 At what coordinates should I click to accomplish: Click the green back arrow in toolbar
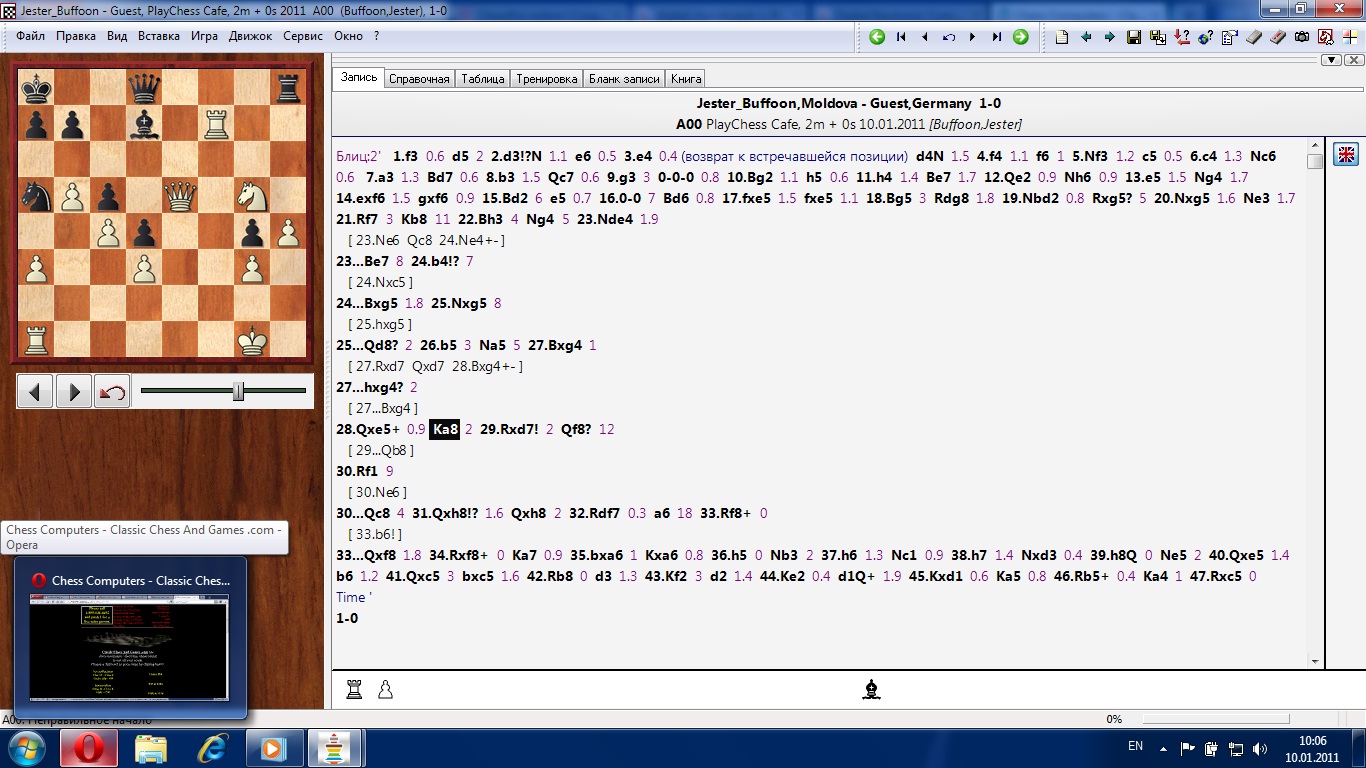[x=877, y=37]
